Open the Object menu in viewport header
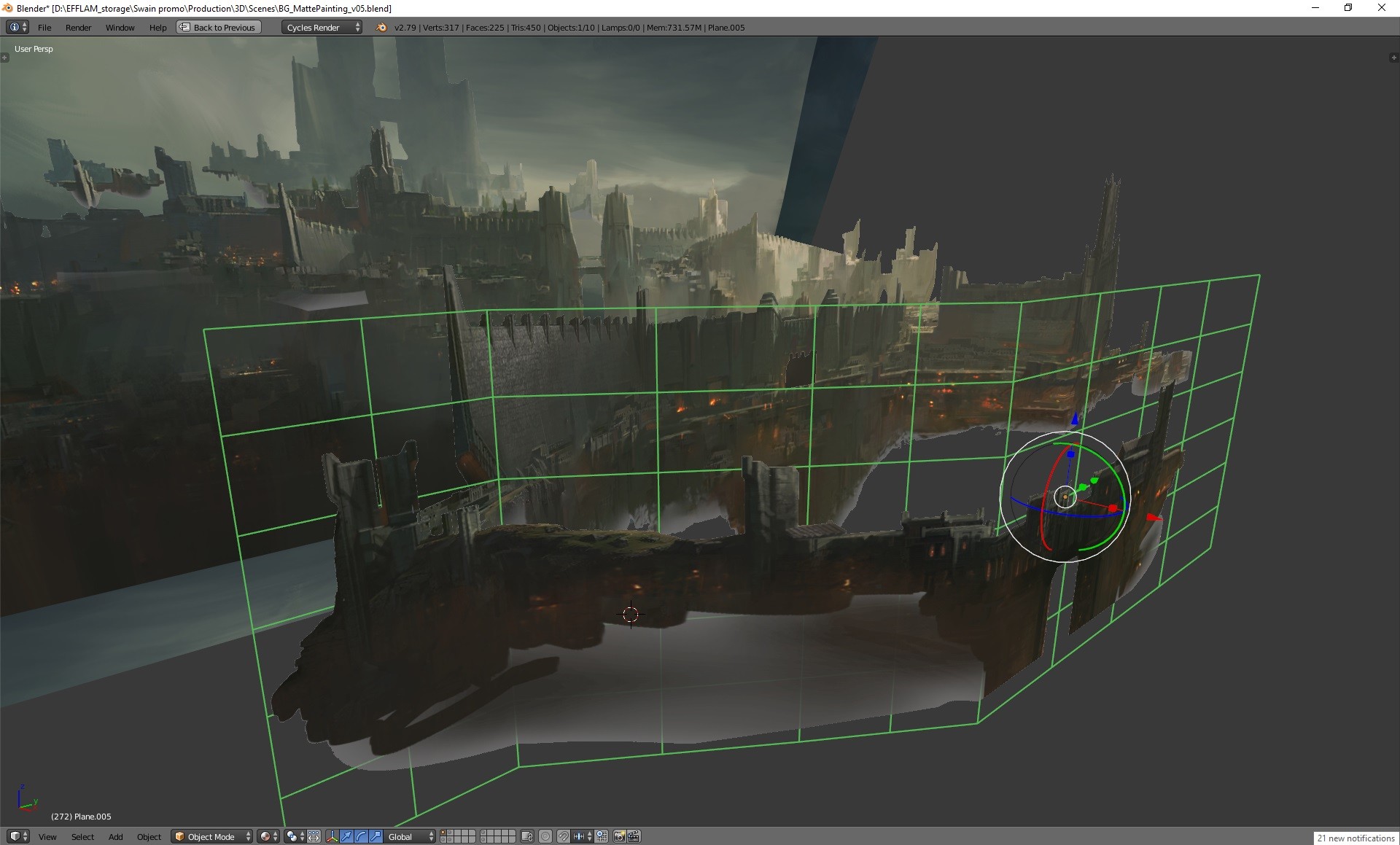 (149, 837)
